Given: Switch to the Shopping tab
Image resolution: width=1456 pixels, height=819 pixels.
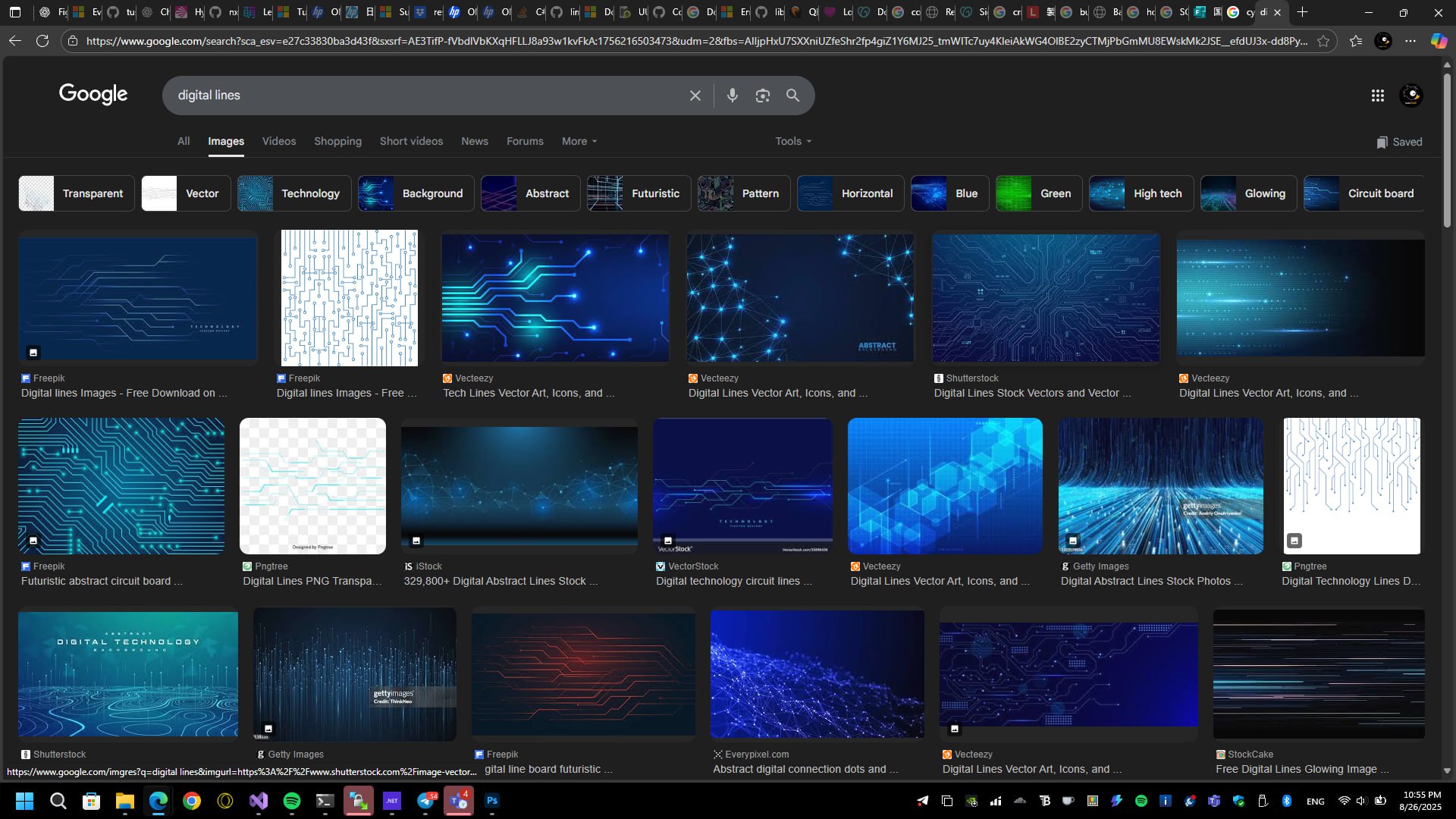Looking at the screenshot, I should coord(337,141).
